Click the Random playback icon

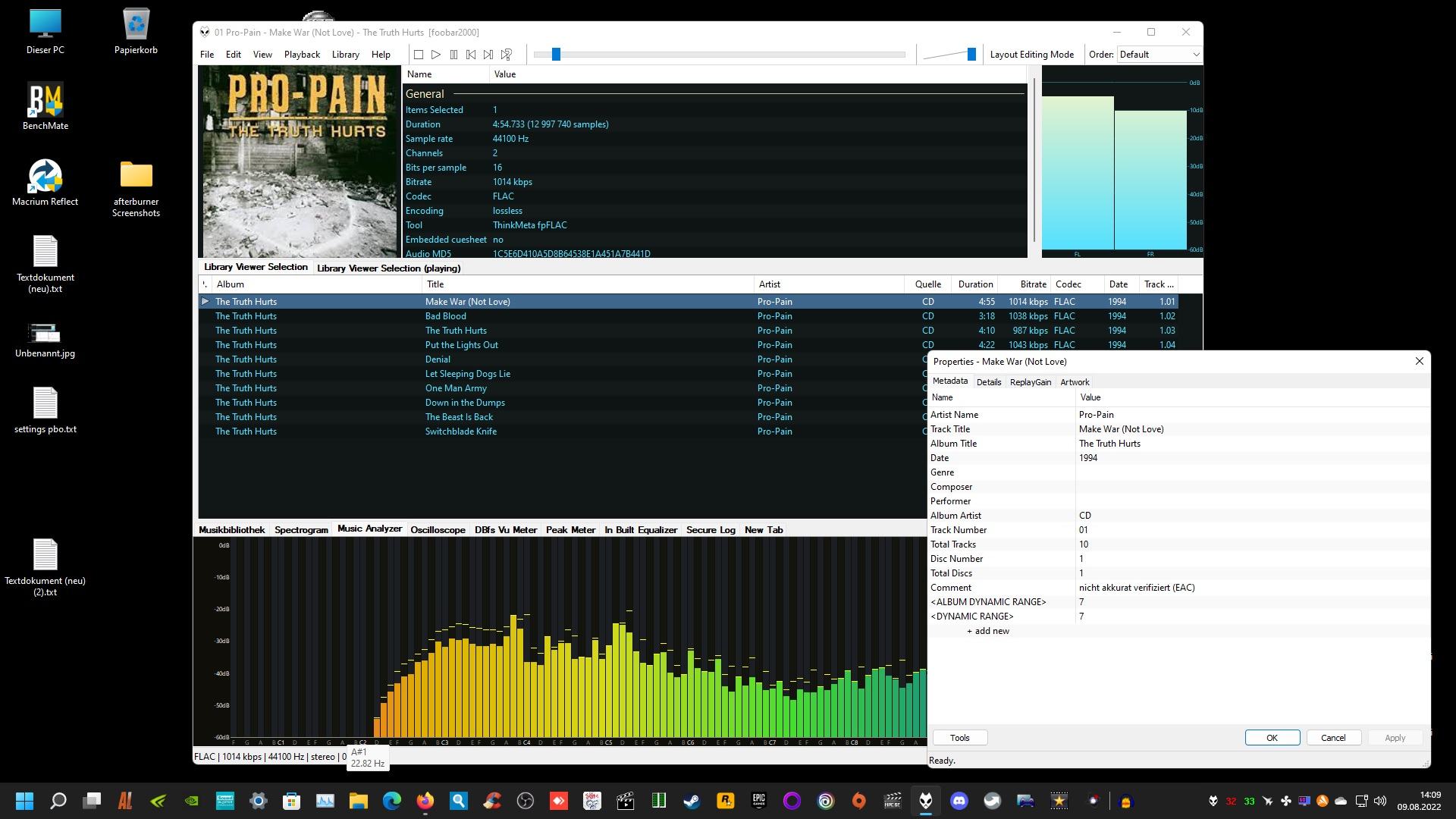tap(507, 55)
